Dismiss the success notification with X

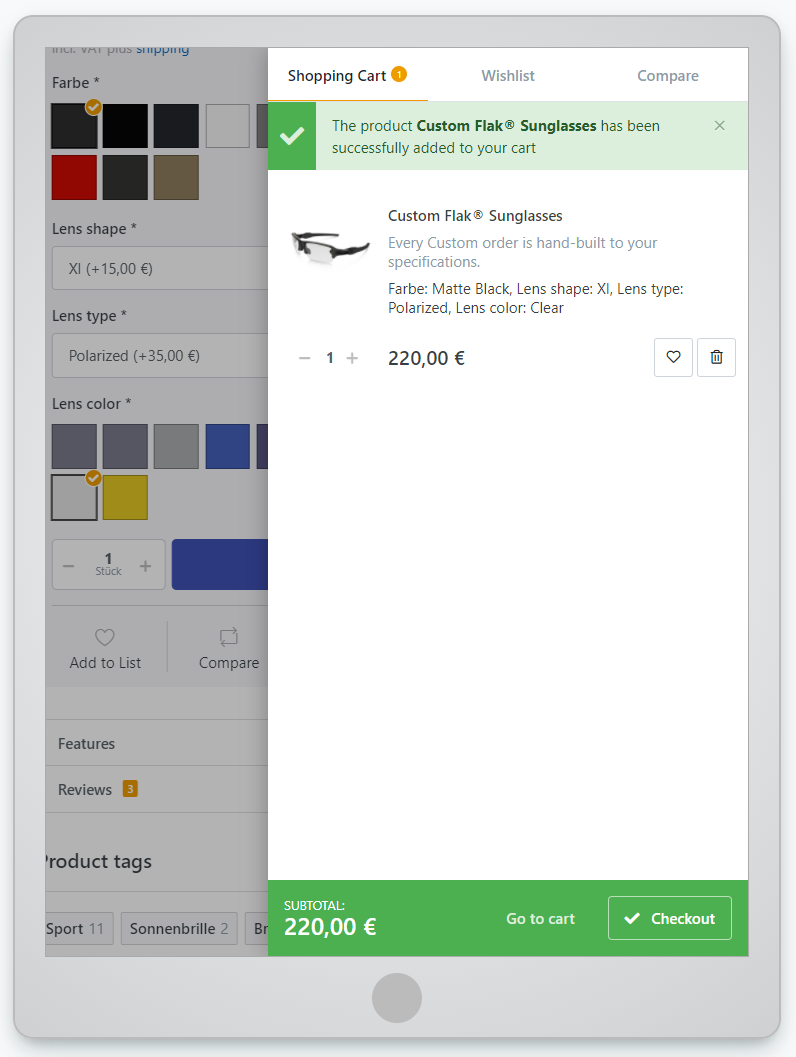(720, 125)
